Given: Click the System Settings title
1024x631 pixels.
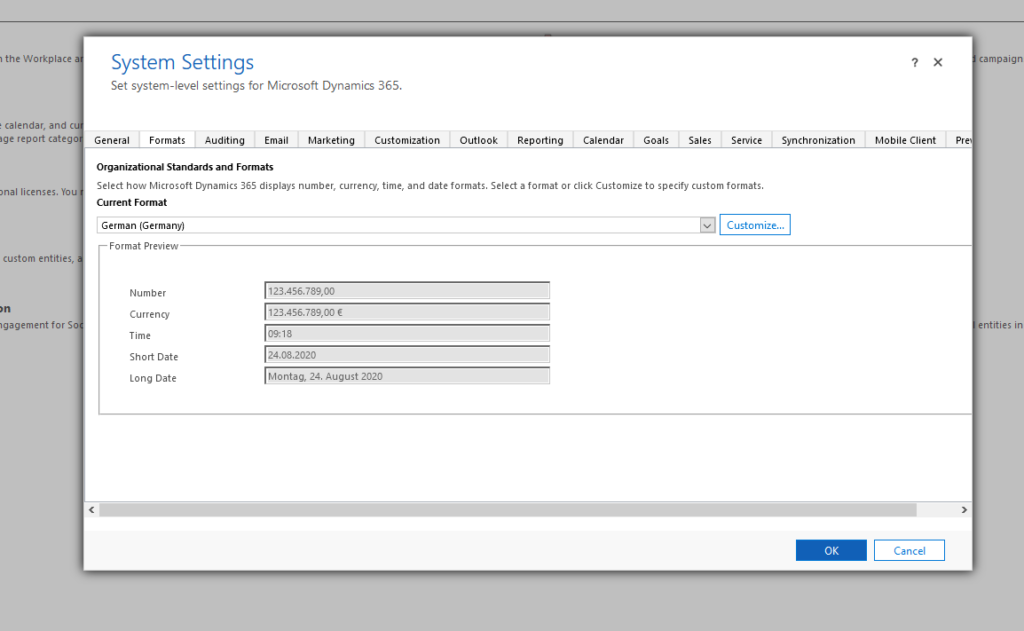Looking at the screenshot, I should [182, 62].
